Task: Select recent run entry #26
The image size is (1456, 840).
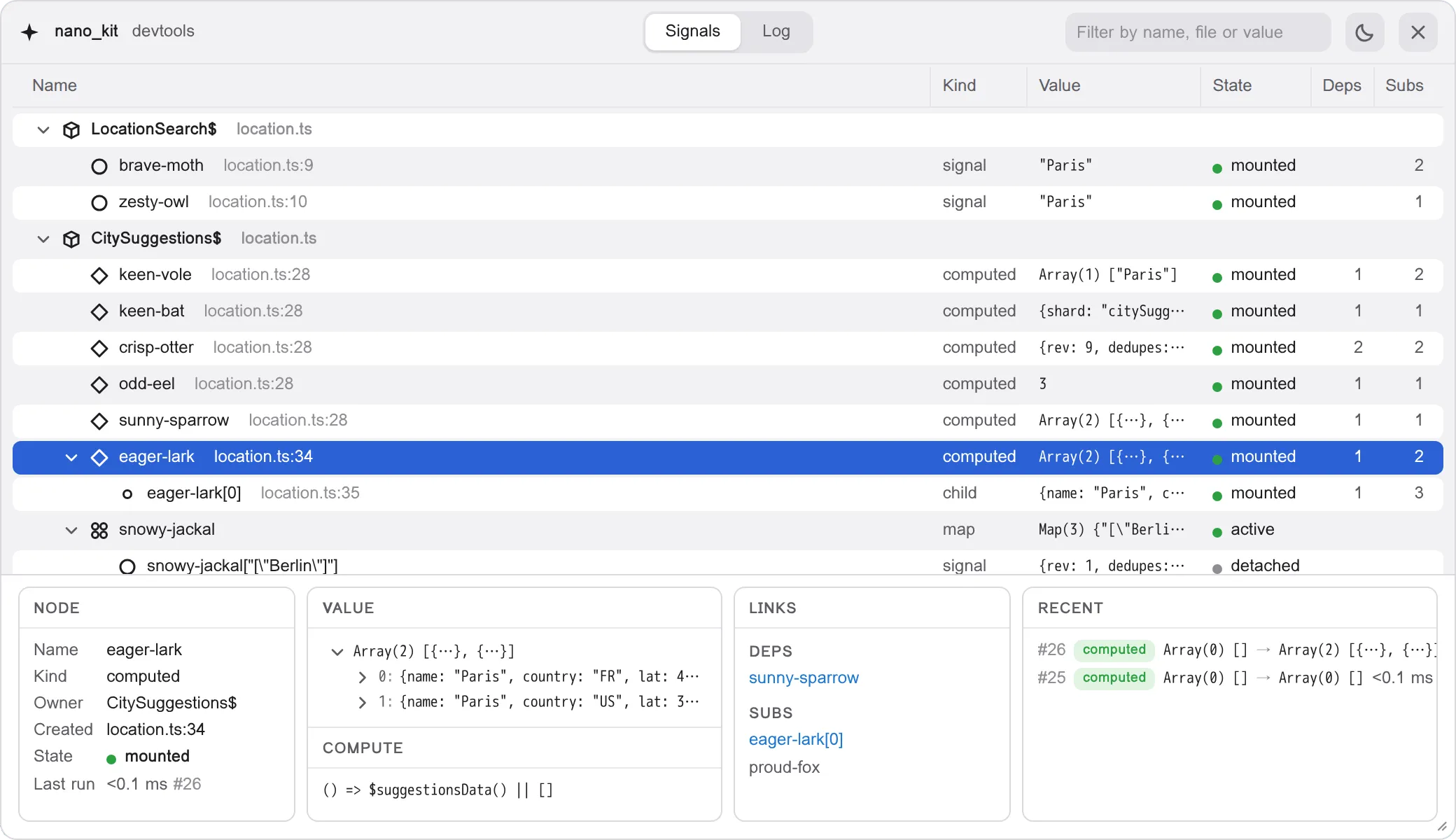Action: coord(1236,650)
